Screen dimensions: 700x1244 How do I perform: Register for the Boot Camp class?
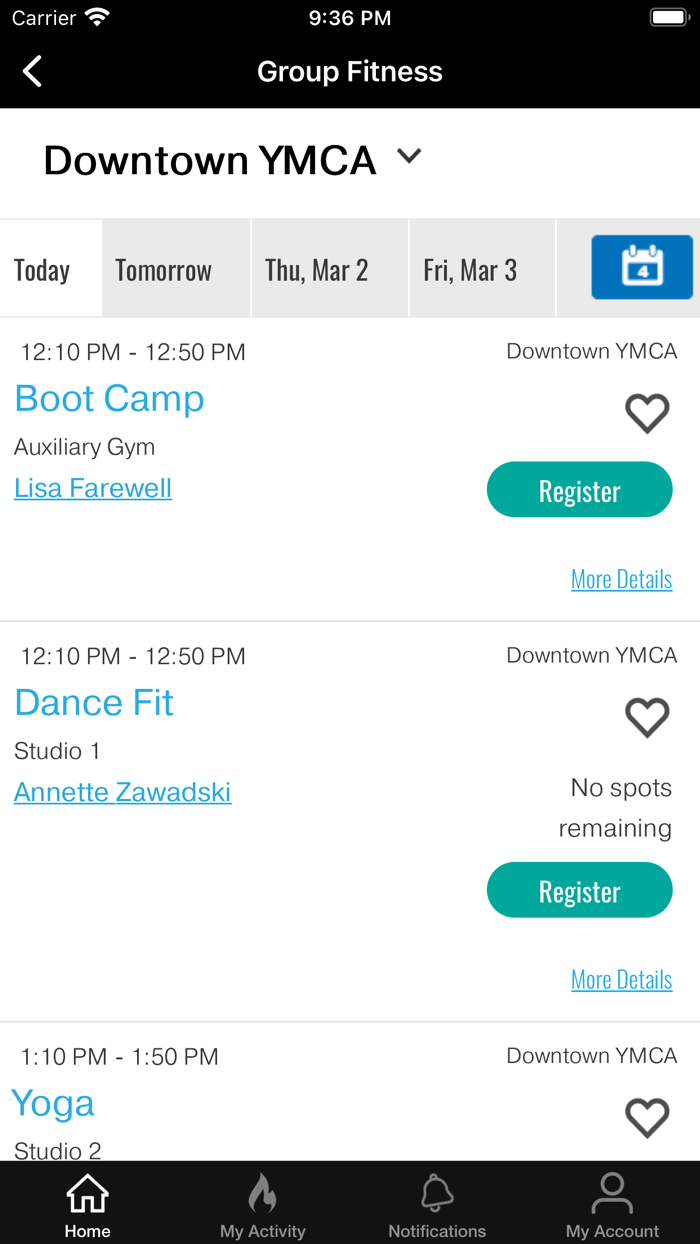[x=579, y=490]
